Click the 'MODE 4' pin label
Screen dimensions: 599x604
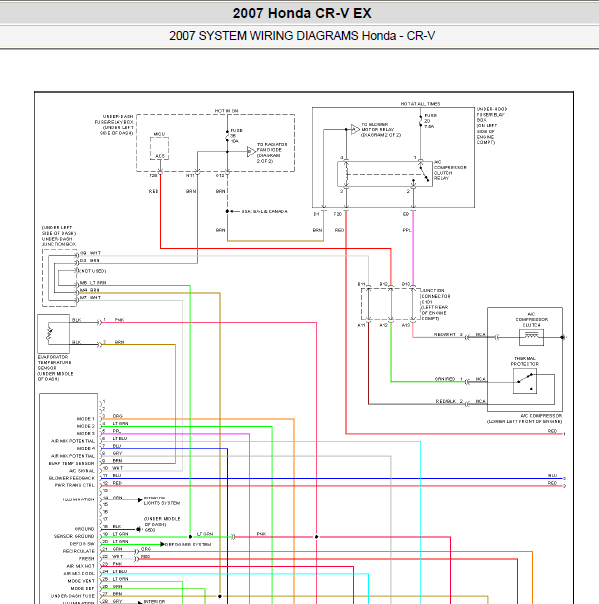[x=86, y=448]
